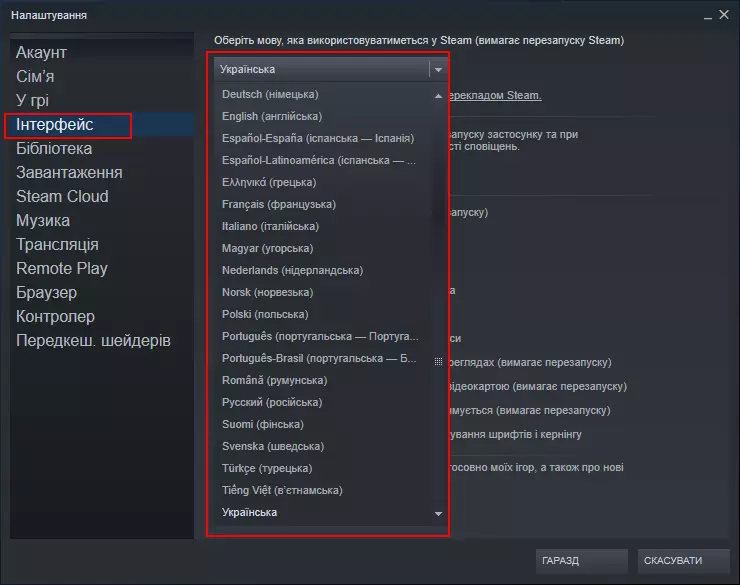Pick Ελληνικά (грецька) from the list

click(x=269, y=183)
